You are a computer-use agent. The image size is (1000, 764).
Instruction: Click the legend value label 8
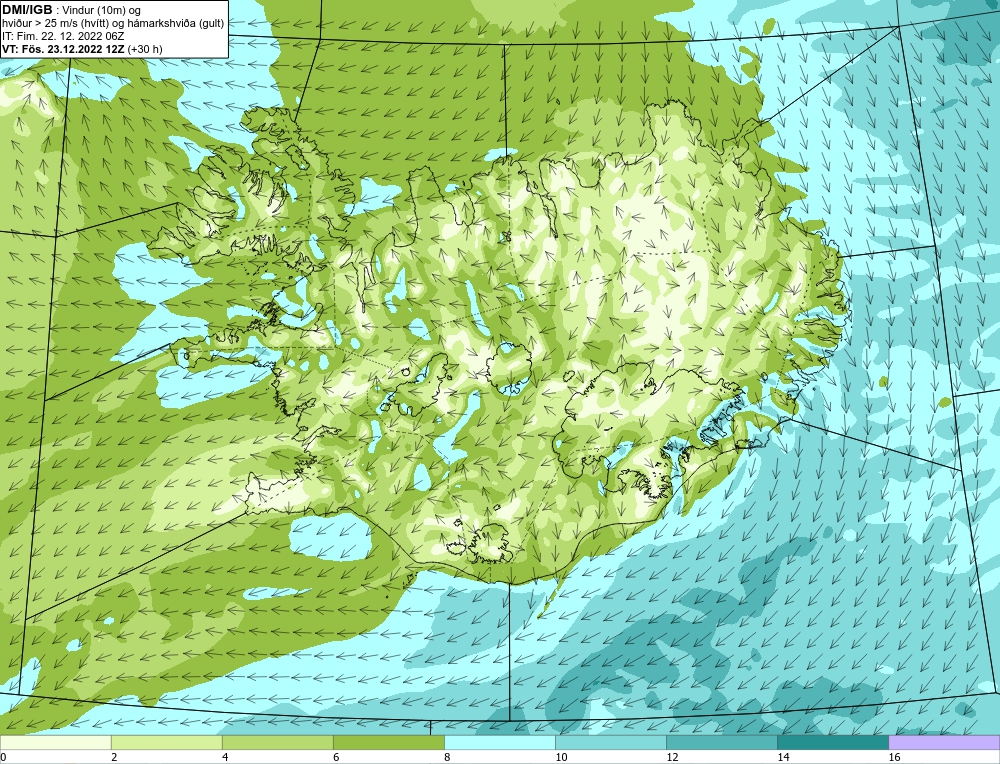447,757
